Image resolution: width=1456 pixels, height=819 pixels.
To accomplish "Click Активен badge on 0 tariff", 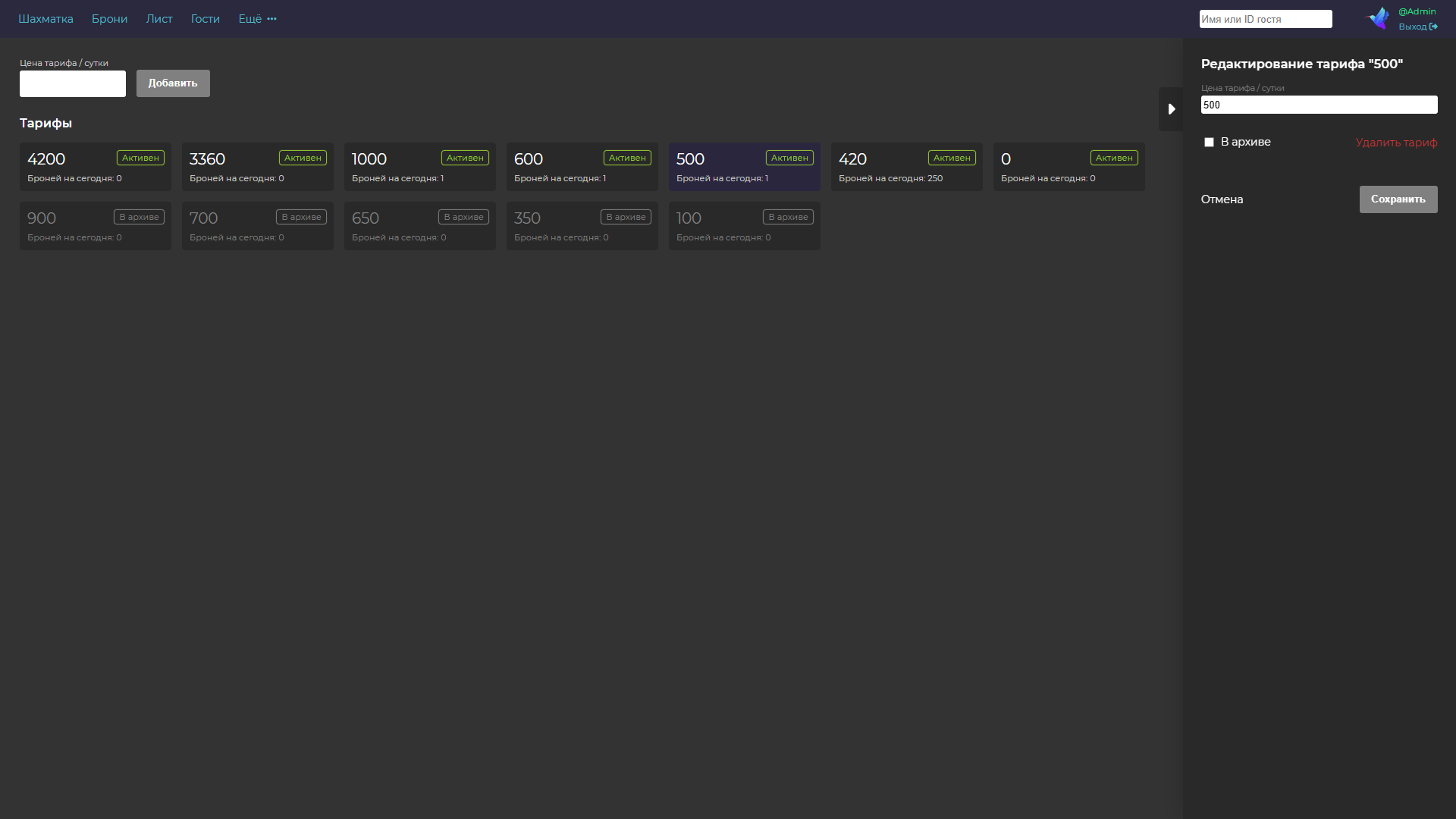I will point(1114,158).
